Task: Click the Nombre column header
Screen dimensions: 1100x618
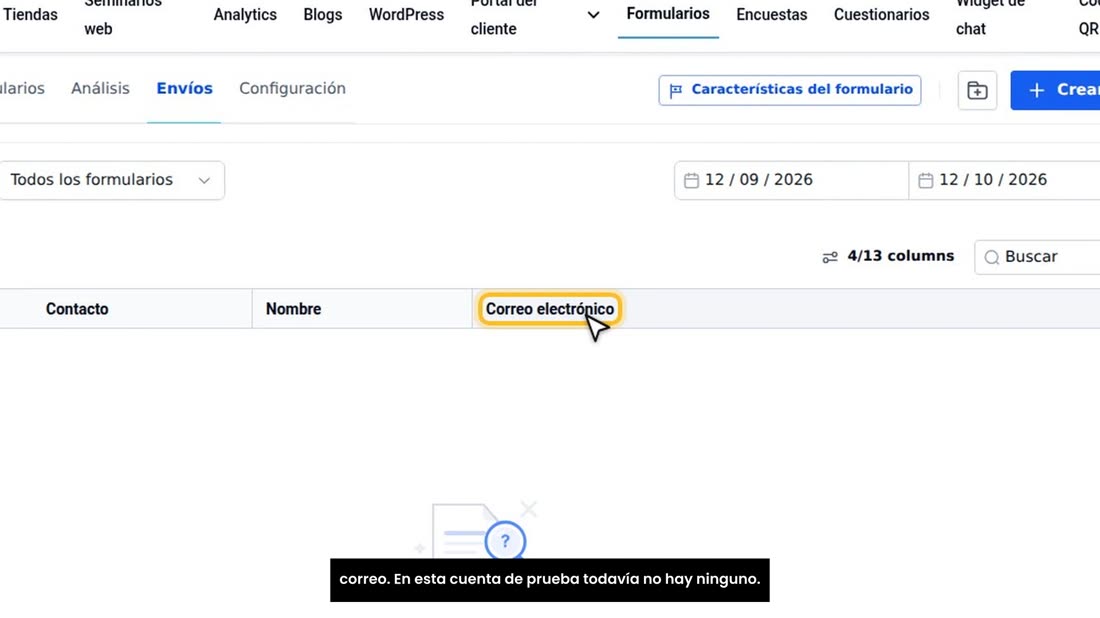Action: [x=362, y=309]
